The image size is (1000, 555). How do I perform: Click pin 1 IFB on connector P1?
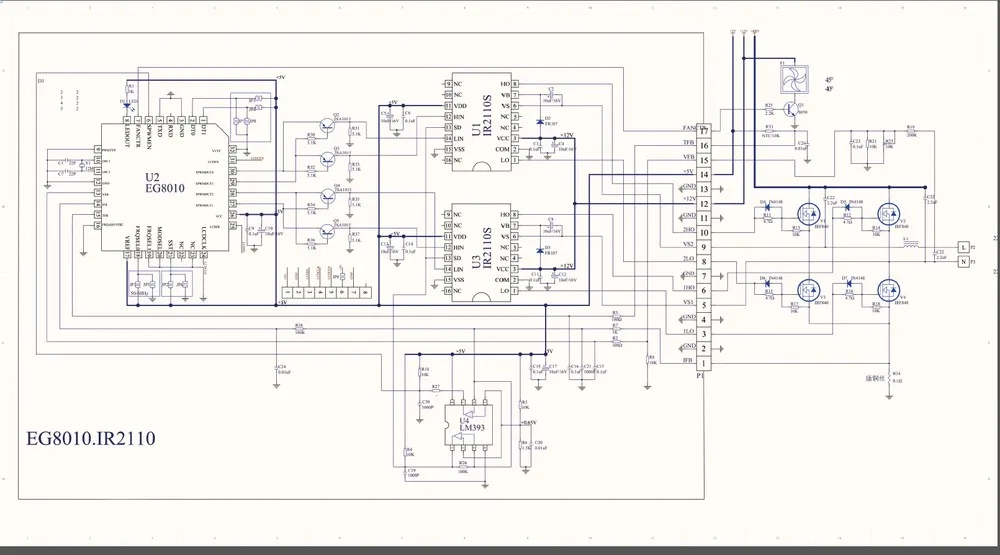(704, 363)
